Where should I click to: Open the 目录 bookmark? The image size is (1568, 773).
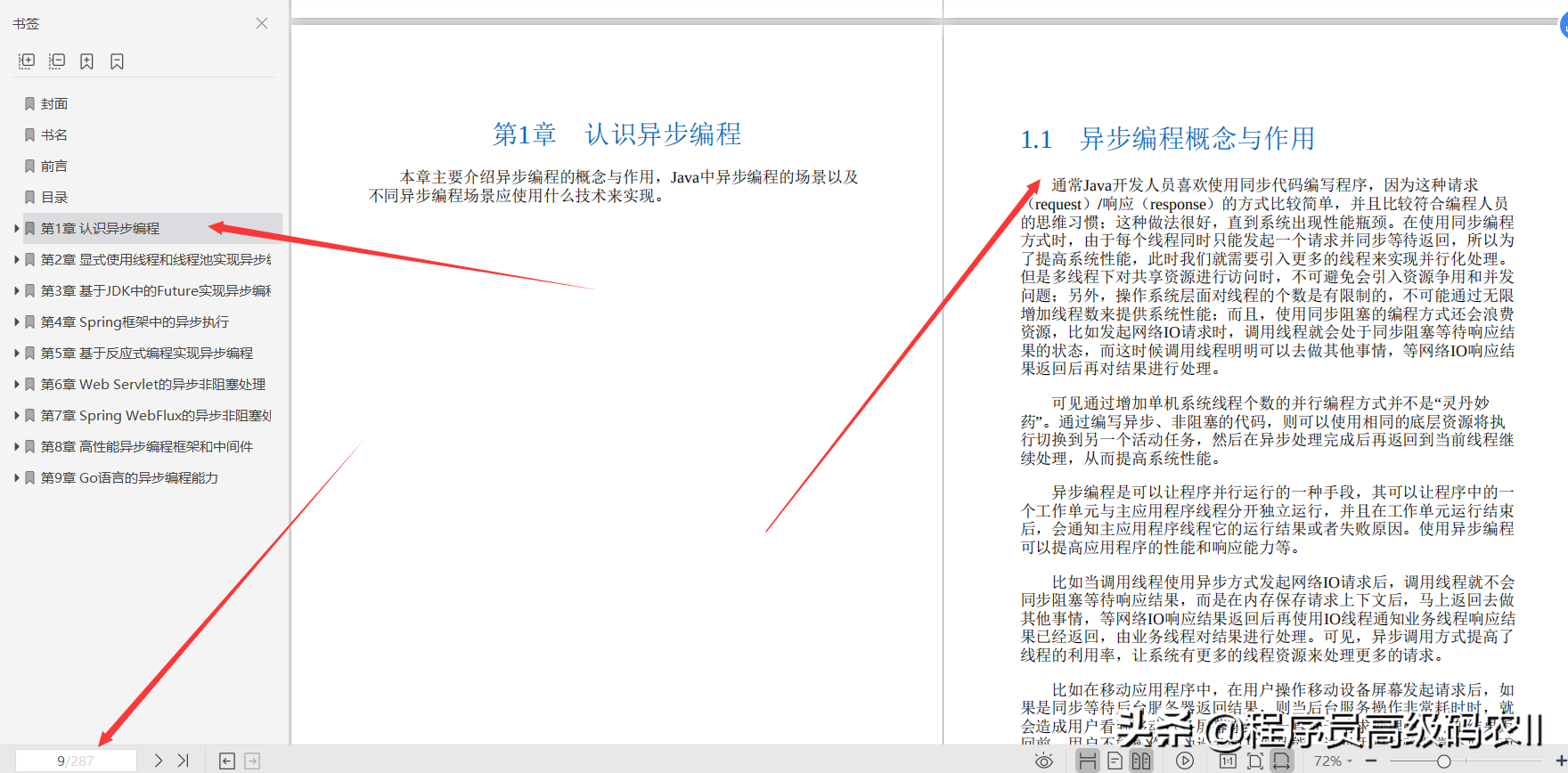[54, 198]
